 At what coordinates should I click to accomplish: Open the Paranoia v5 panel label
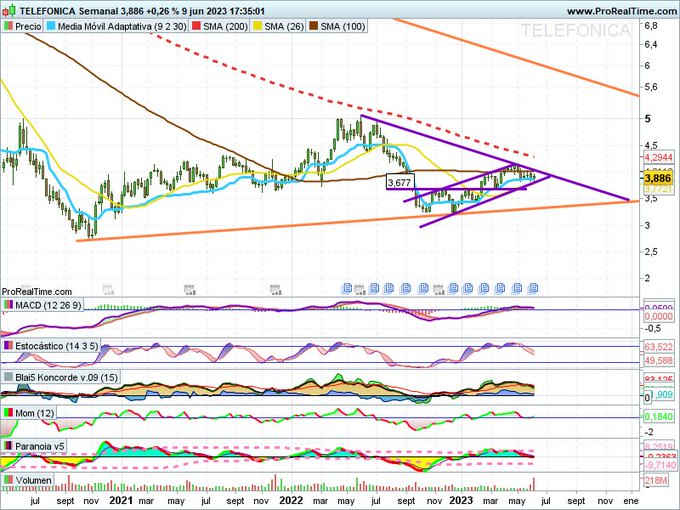coord(40,446)
